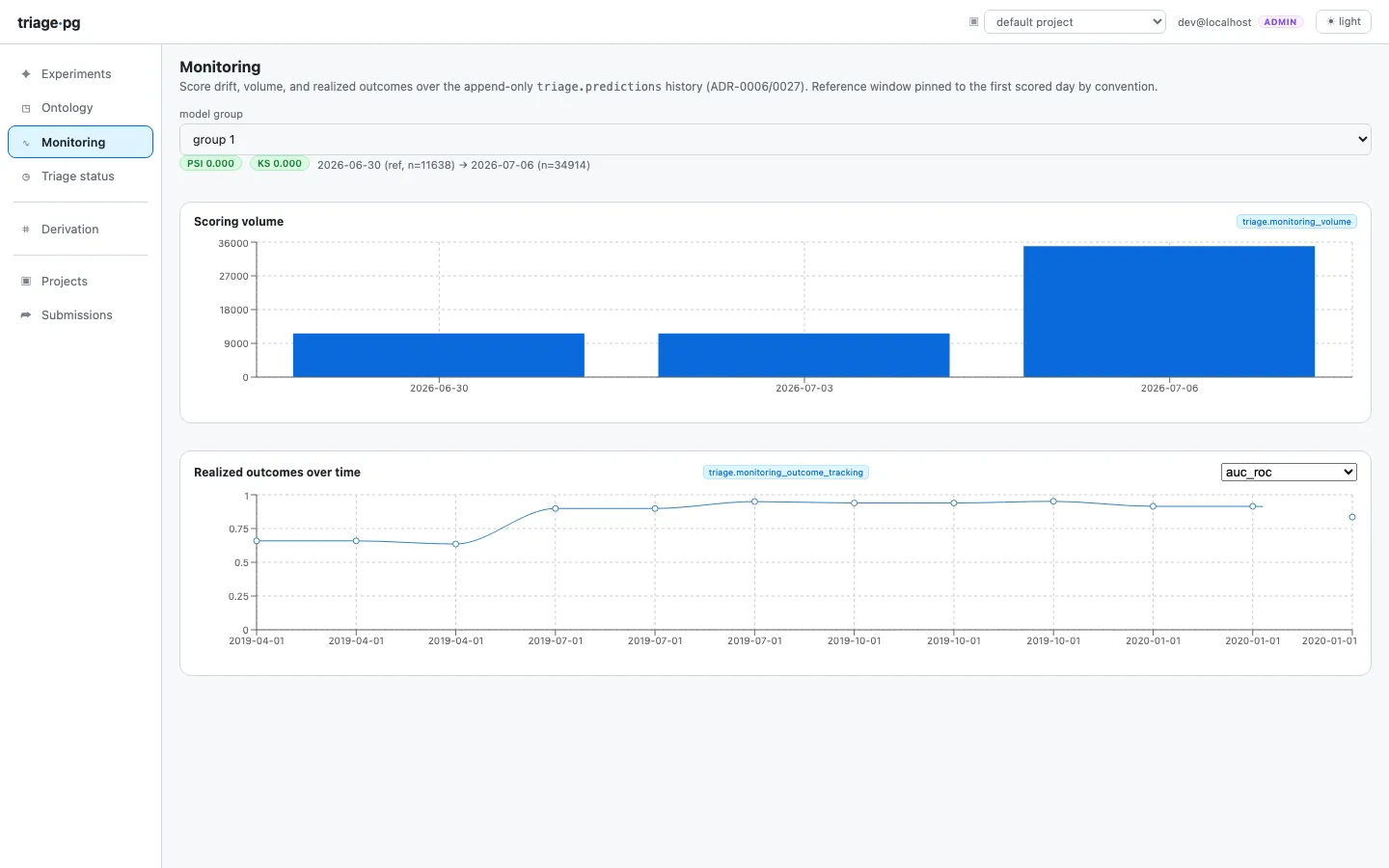
Task: Open Experiments page
Action: [80, 74]
